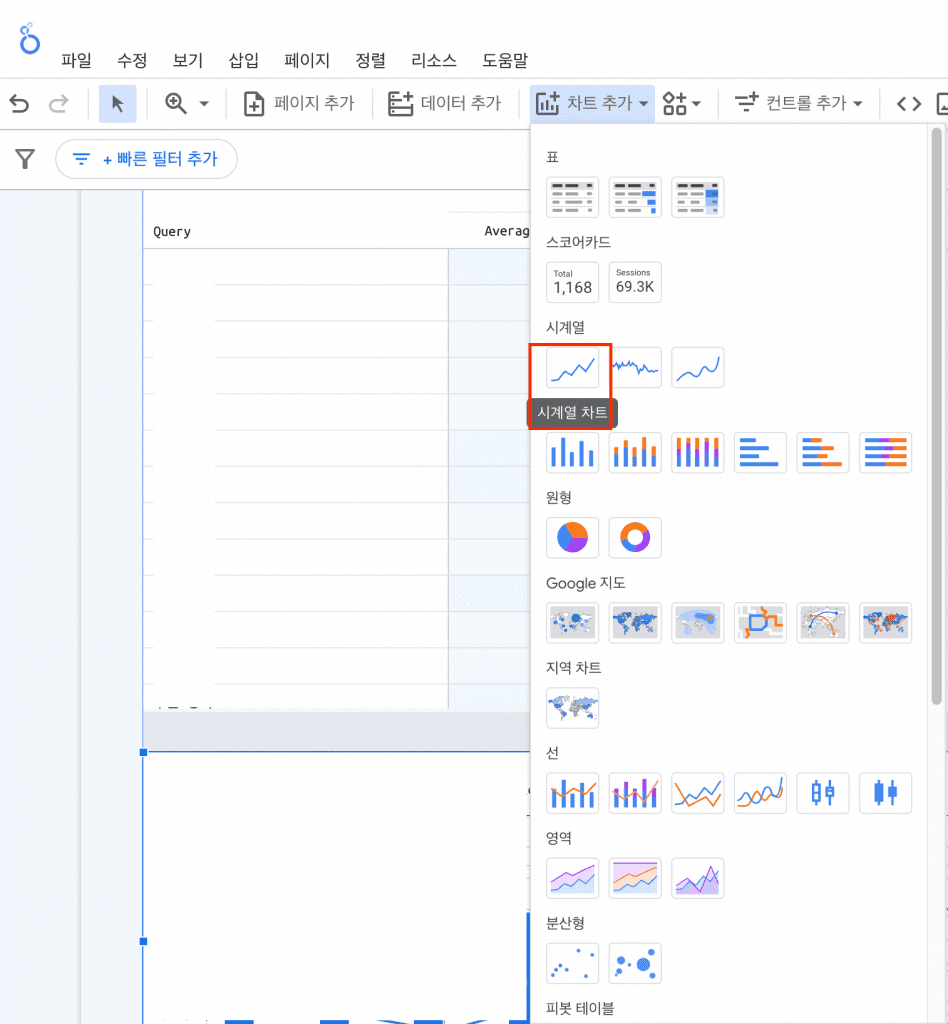The image size is (948, 1024).
Task: Click the chart menu scrollbar
Action: tap(936, 416)
